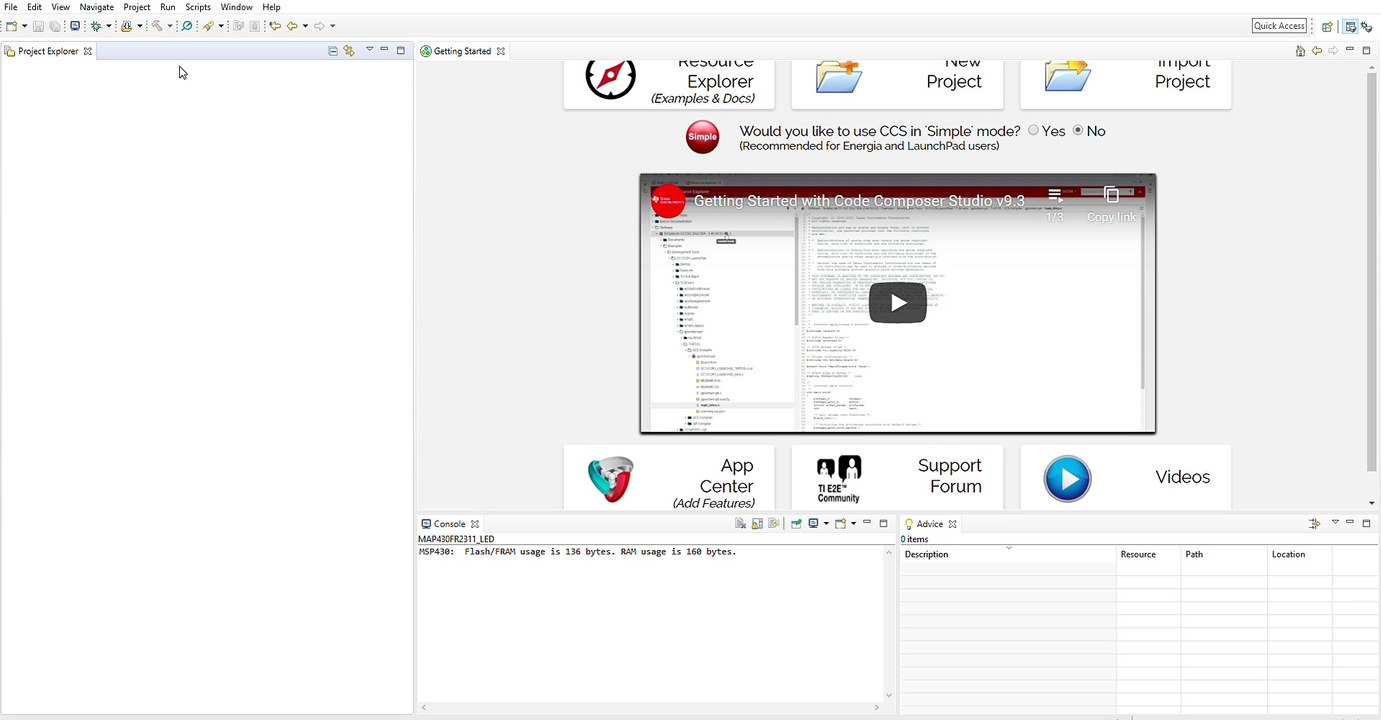Screen dimensions: 1381x720
Task: Sort Advice by Description column header
Action: click(x=1008, y=554)
